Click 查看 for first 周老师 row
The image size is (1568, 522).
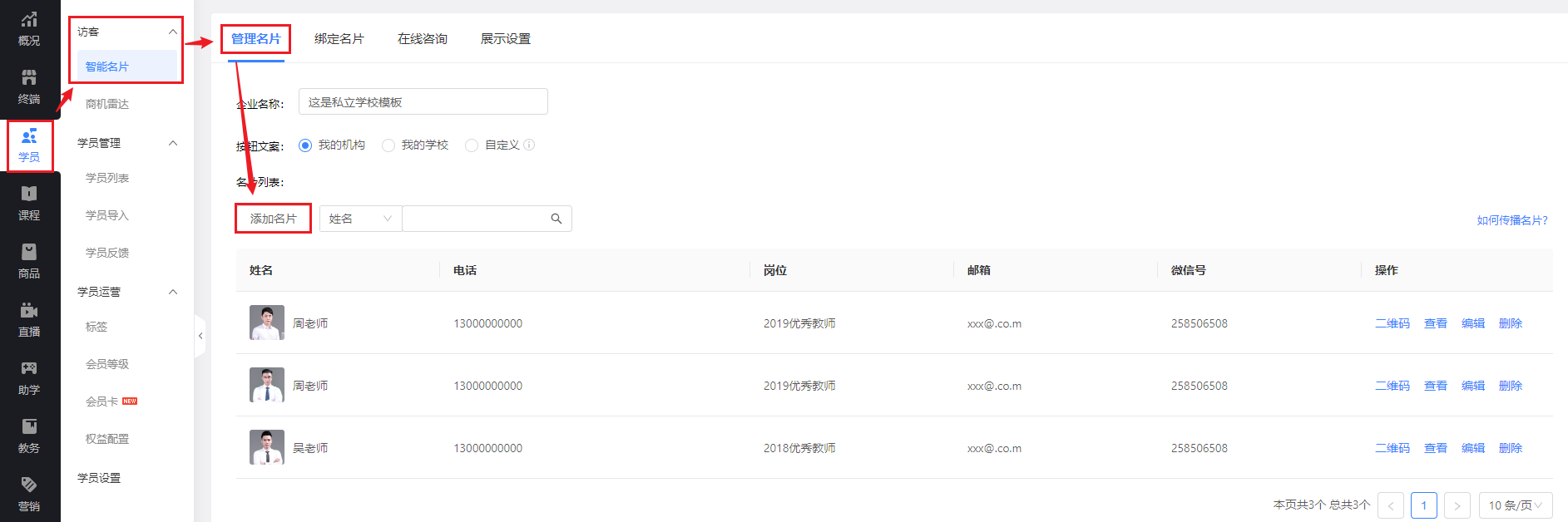pos(1436,323)
